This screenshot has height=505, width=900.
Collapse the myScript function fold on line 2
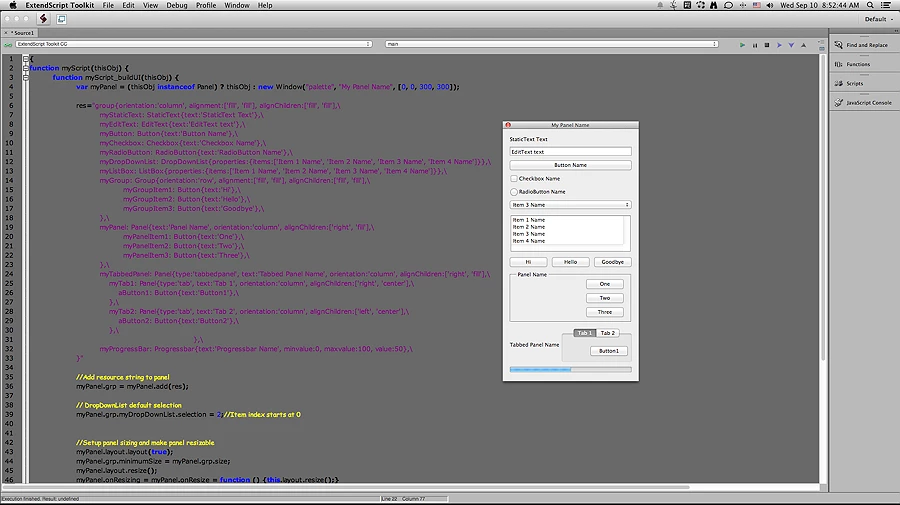[25, 68]
